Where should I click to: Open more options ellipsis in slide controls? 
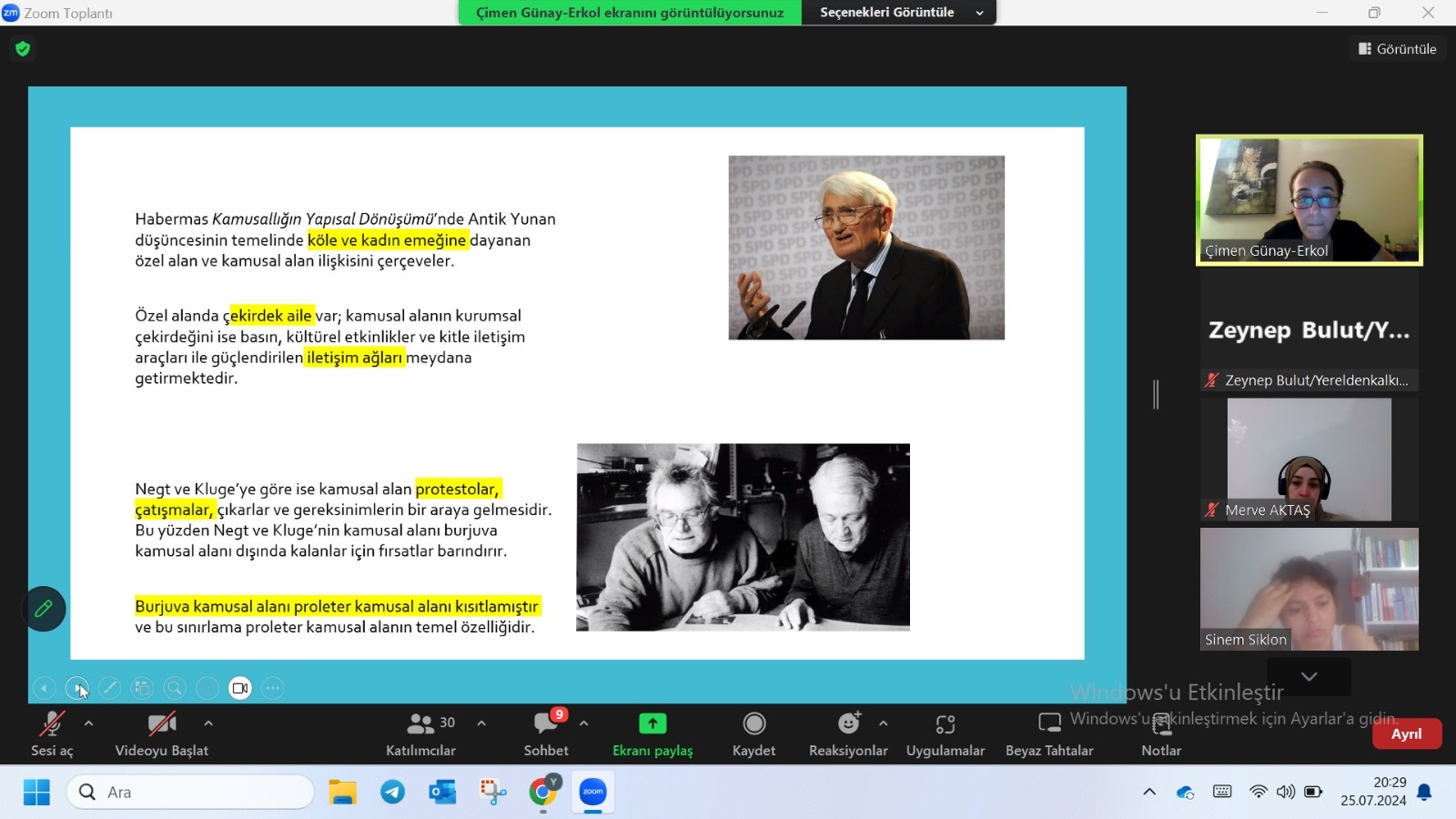coord(273,688)
